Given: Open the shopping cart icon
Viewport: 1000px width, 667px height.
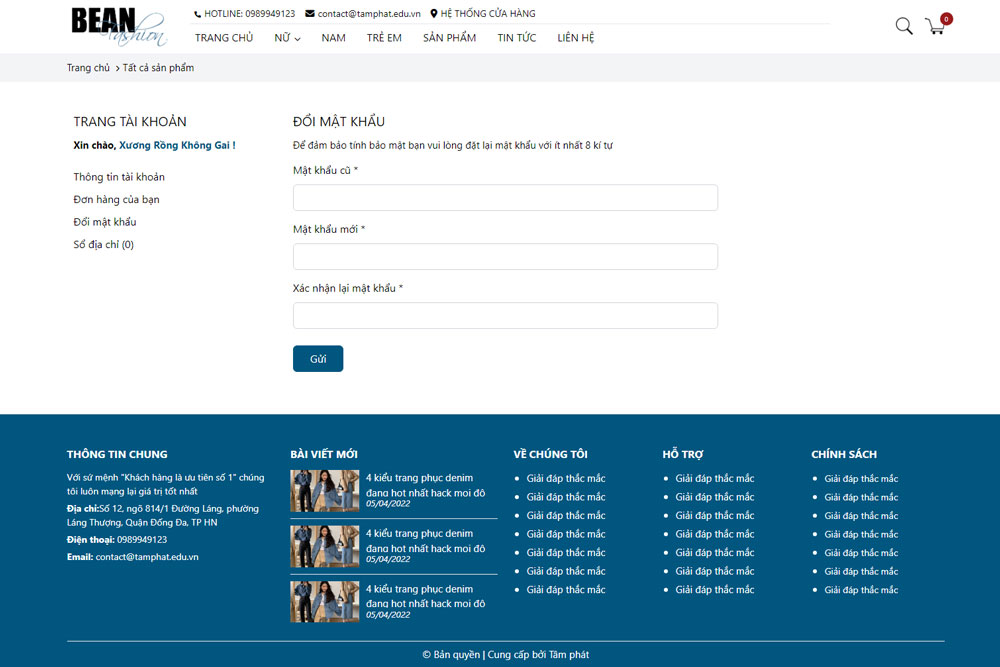Looking at the screenshot, I should (x=936, y=27).
